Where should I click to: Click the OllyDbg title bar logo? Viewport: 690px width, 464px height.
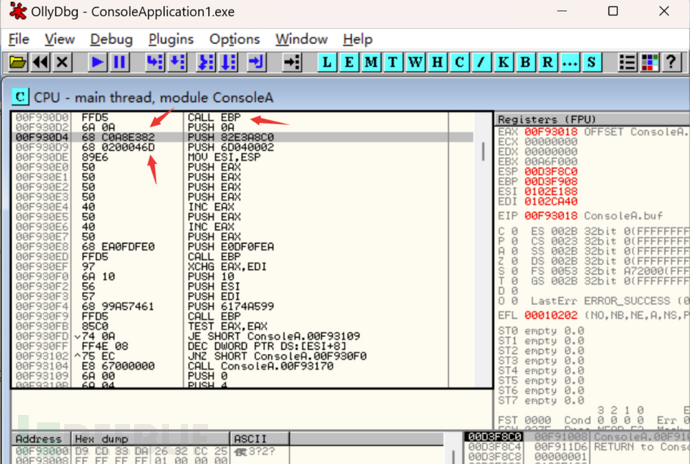(18, 11)
